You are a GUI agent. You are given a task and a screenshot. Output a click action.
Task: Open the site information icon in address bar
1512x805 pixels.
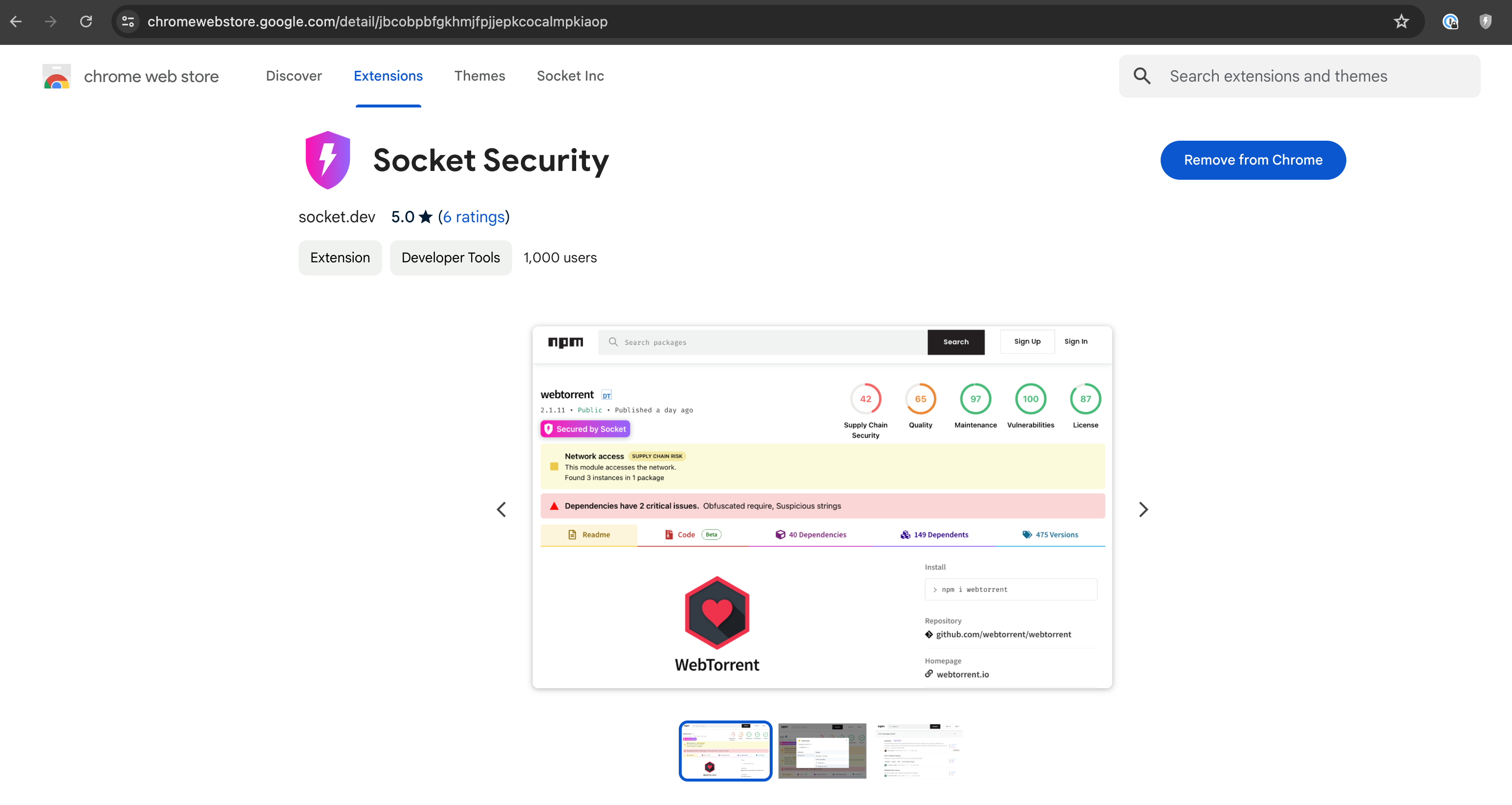click(128, 21)
